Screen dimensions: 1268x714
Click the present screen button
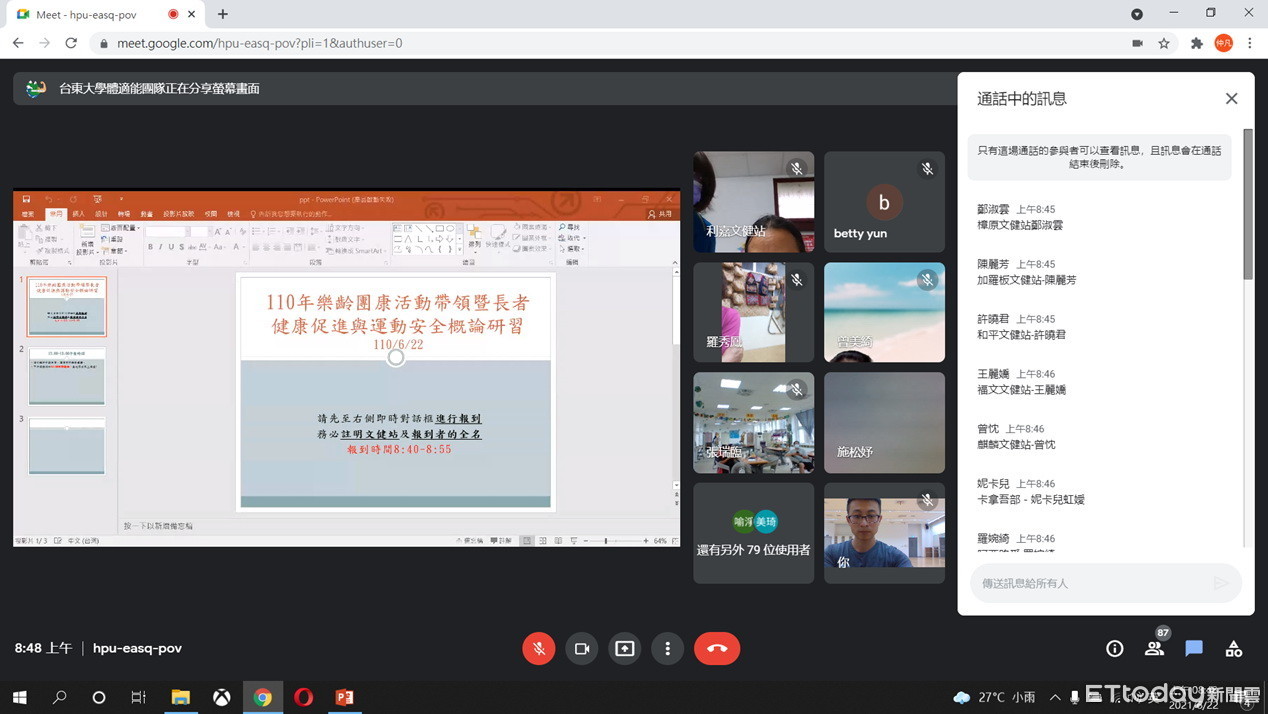[x=625, y=649]
